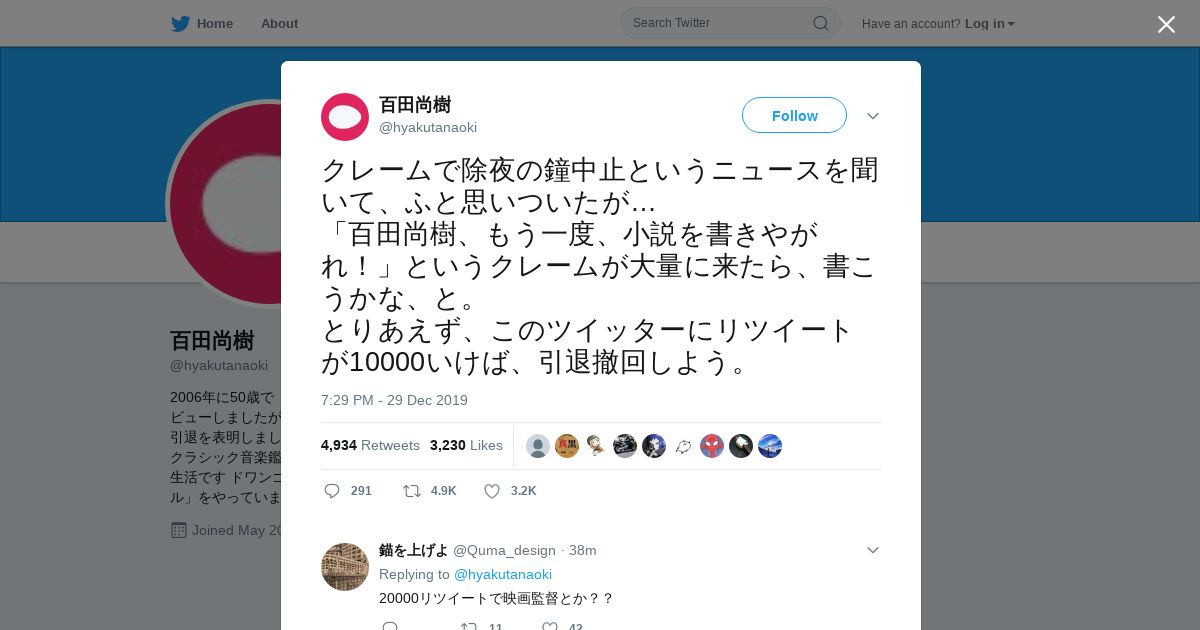Expand options chevron on Quma_design reply
The width and height of the screenshot is (1200, 630).
click(x=873, y=550)
